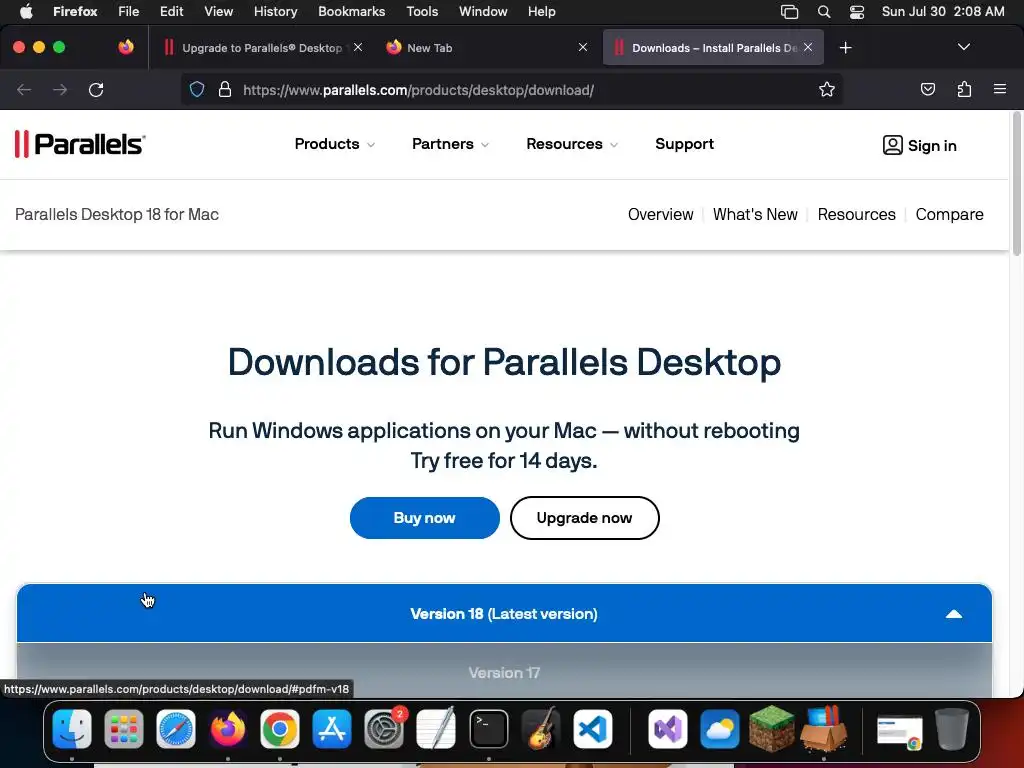This screenshot has width=1024, height=768.
Task: Click the pinned Firefox tab icon
Action: point(126,47)
